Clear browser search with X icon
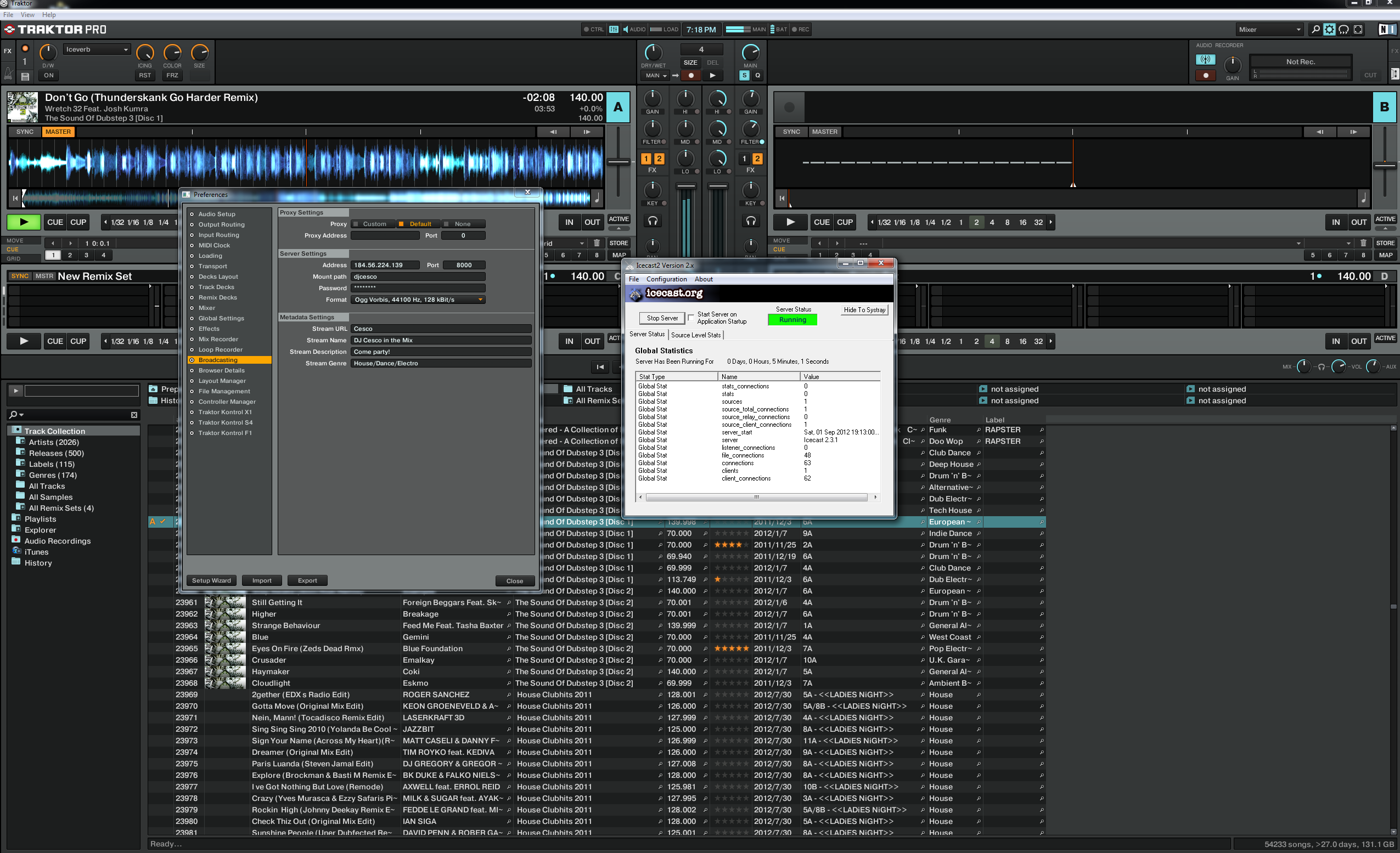 coord(134,415)
